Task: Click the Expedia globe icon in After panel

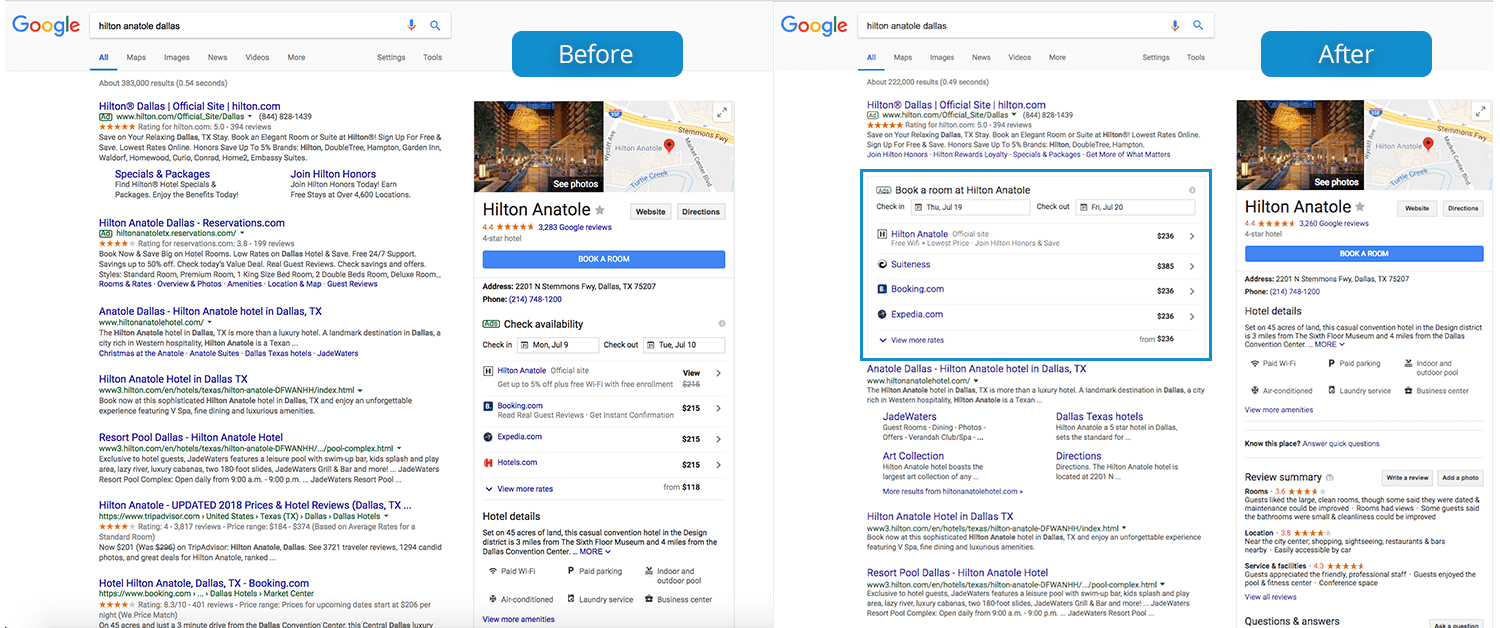Action: (881, 314)
